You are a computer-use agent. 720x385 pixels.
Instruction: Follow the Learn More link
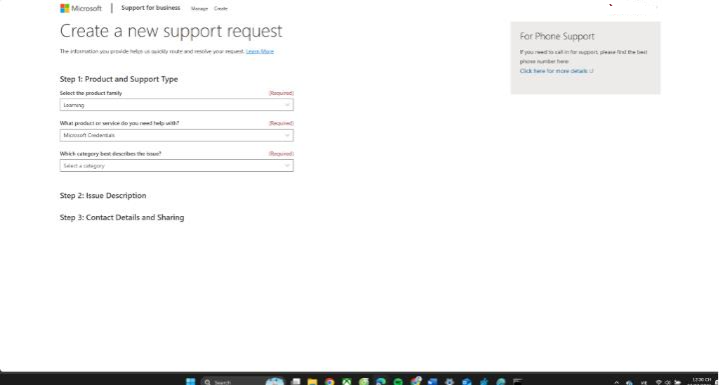point(260,51)
